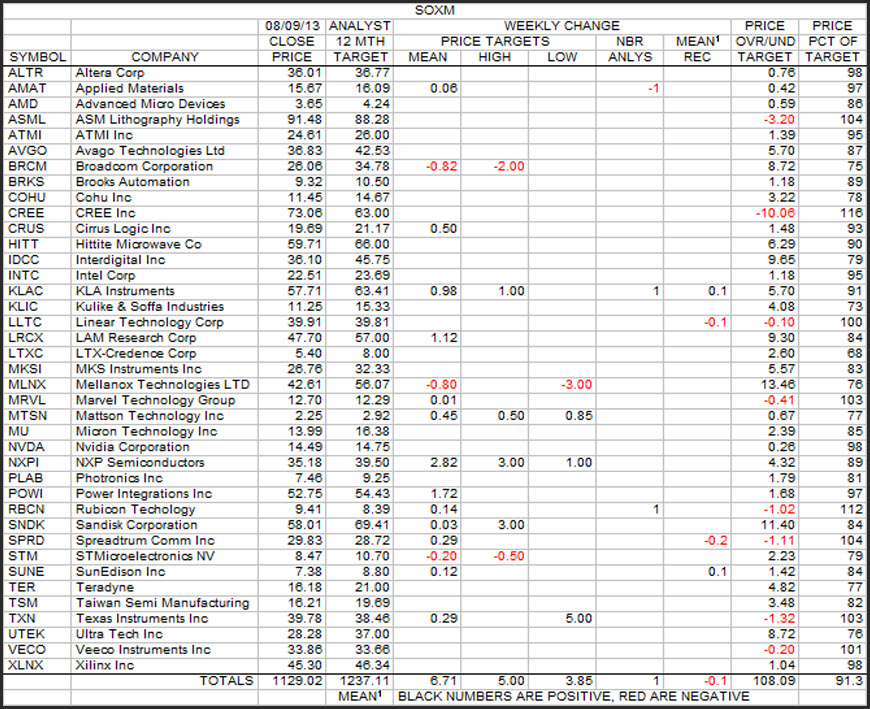Click Interdigital Inc company name
Screen dimensions: 870x709
click(x=120, y=260)
